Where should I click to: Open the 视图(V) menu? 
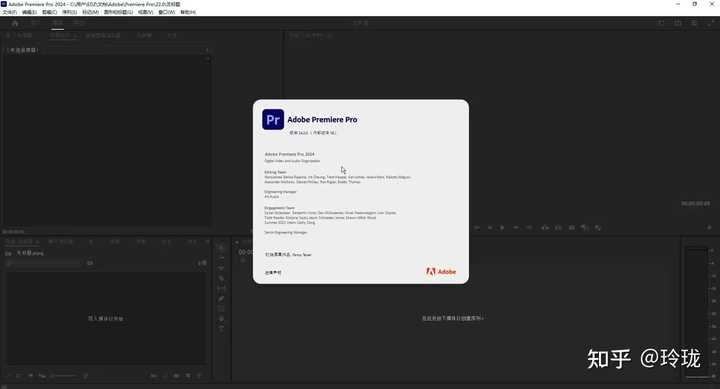(x=146, y=12)
